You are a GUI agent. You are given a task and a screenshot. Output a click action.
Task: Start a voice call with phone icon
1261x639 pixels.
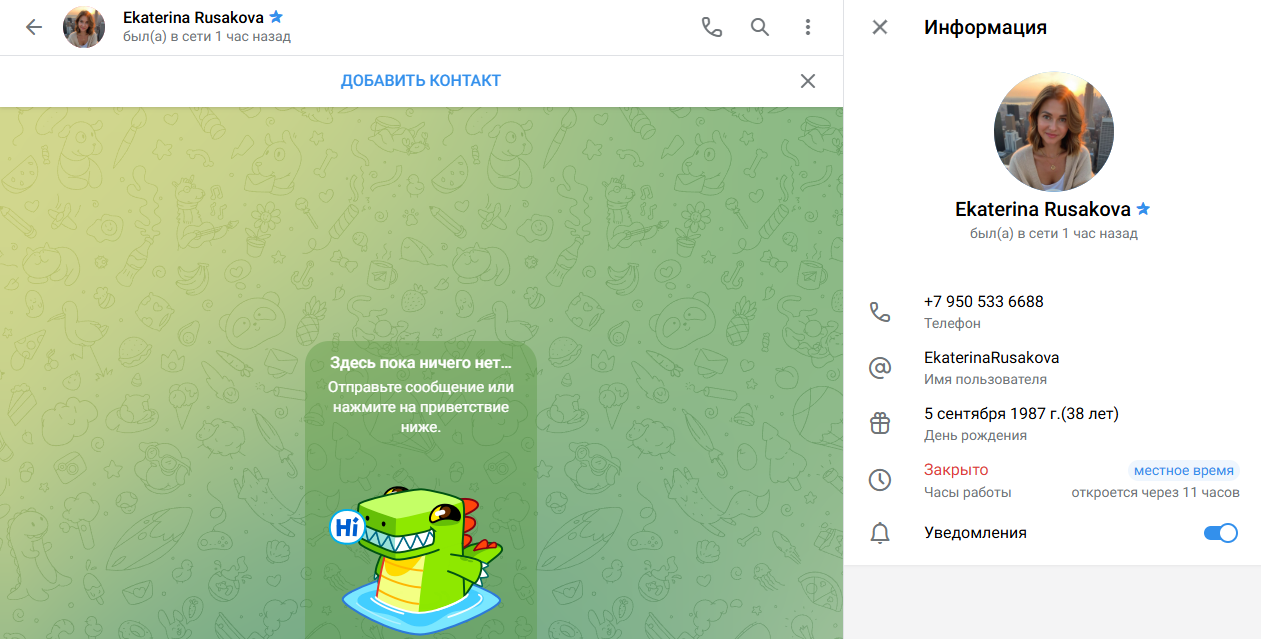point(711,28)
